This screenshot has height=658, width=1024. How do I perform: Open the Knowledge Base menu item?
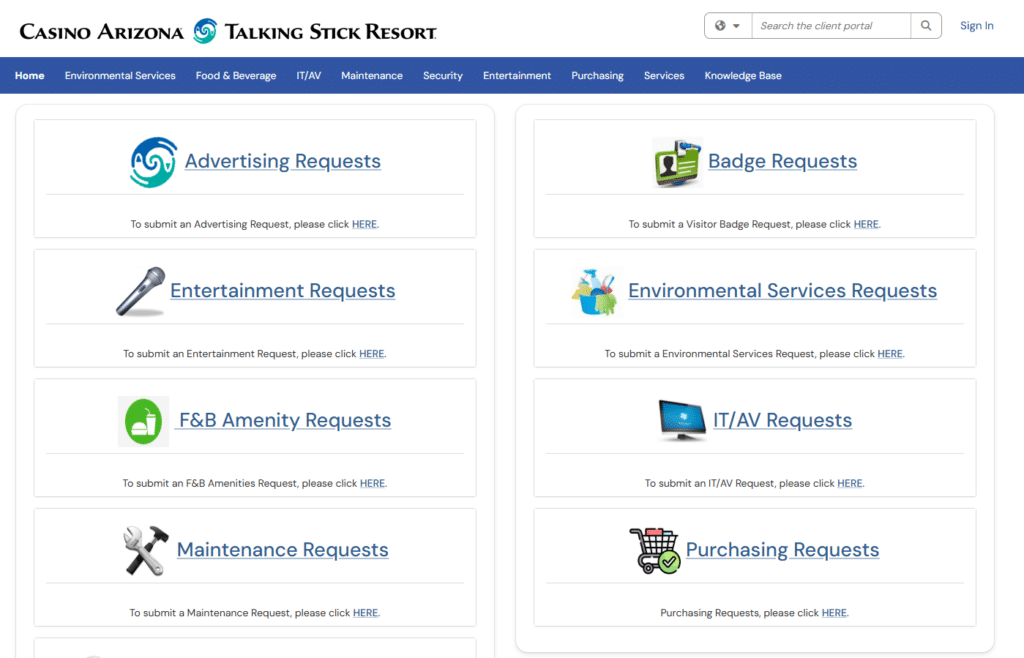click(743, 76)
